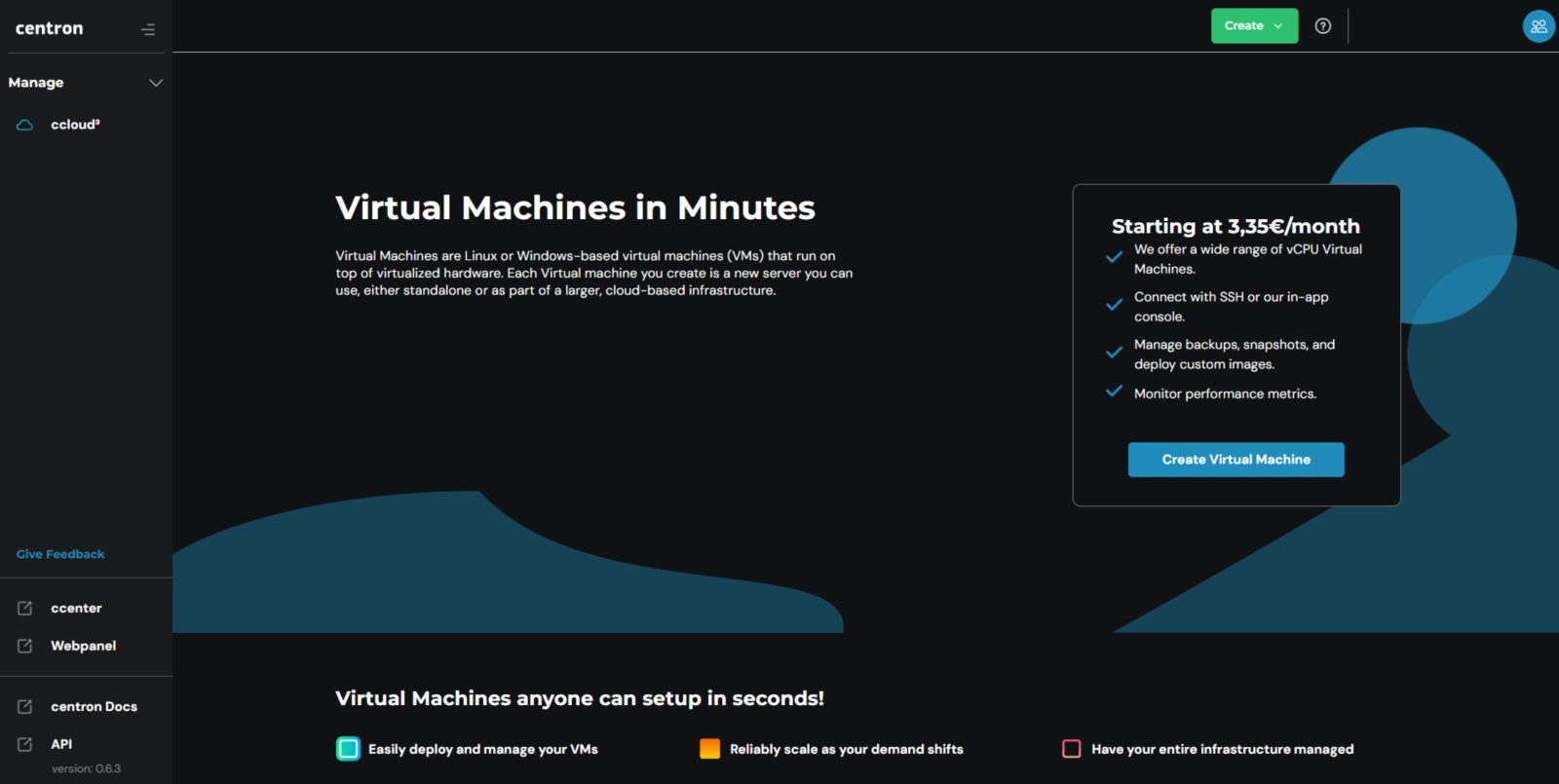Click the Create Virtual Machine button
Image resolution: width=1559 pixels, height=784 pixels.
click(1236, 460)
